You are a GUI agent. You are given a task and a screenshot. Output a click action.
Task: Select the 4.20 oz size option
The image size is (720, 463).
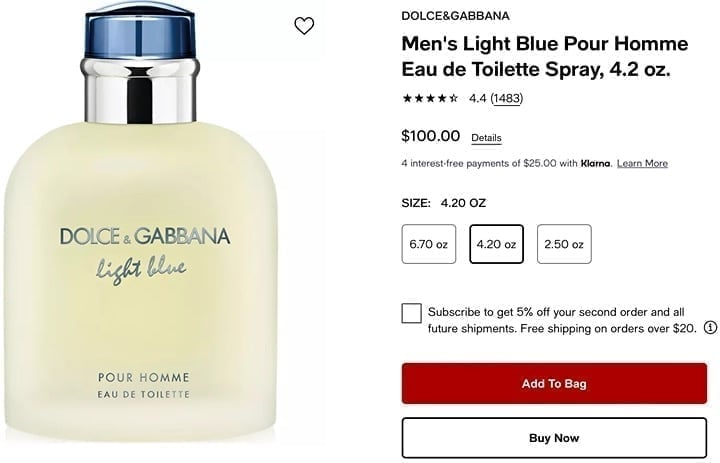coord(496,244)
